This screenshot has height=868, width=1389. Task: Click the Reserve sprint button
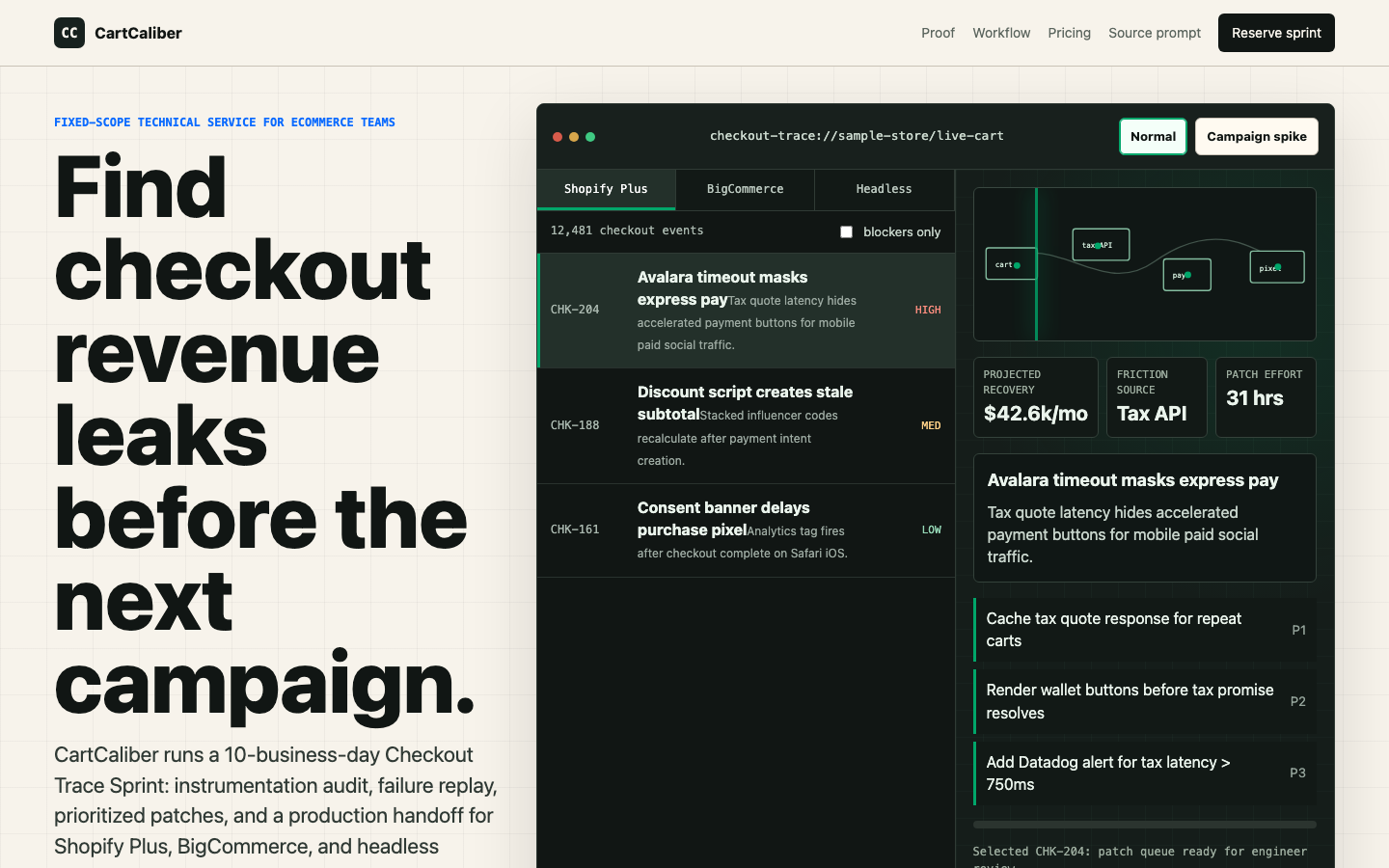(1276, 33)
